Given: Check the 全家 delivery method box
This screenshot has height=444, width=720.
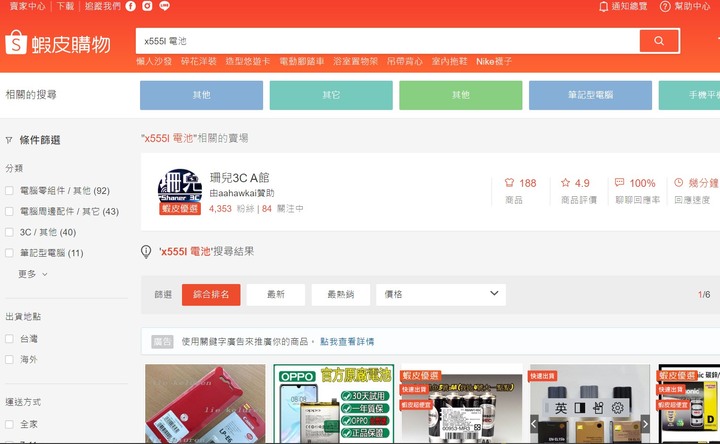Looking at the screenshot, I should [x=9, y=424].
